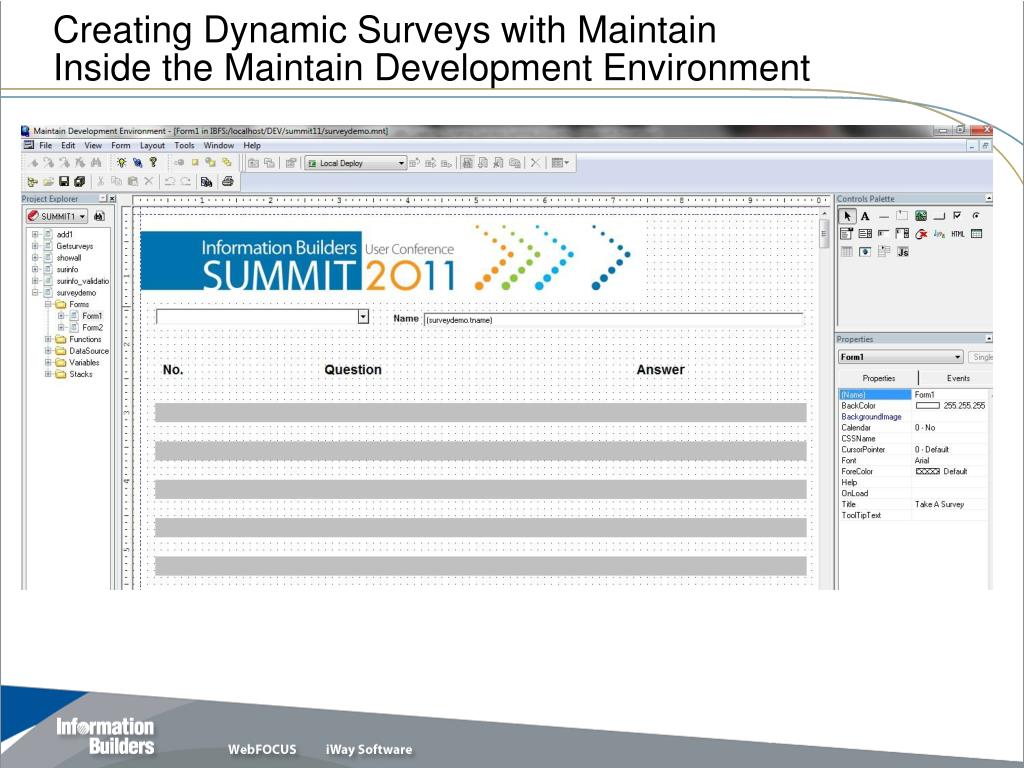Click the Print icon in the toolbar

pyautogui.click(x=228, y=181)
